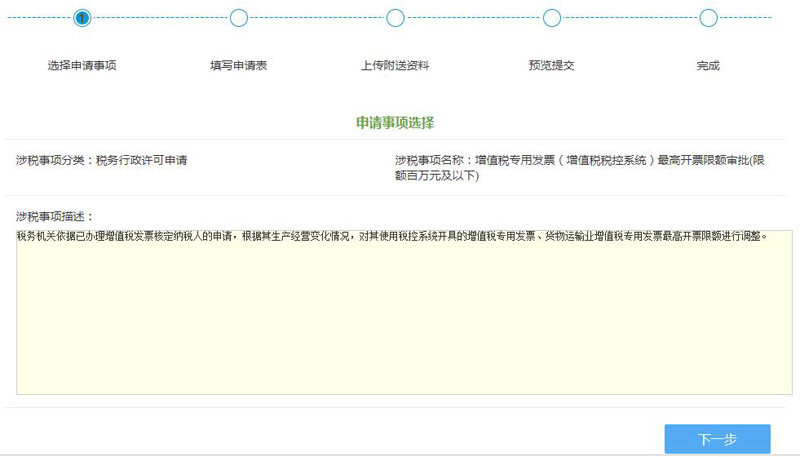Select the 预览提交 step label
The width and height of the screenshot is (800, 457).
pyautogui.click(x=552, y=65)
